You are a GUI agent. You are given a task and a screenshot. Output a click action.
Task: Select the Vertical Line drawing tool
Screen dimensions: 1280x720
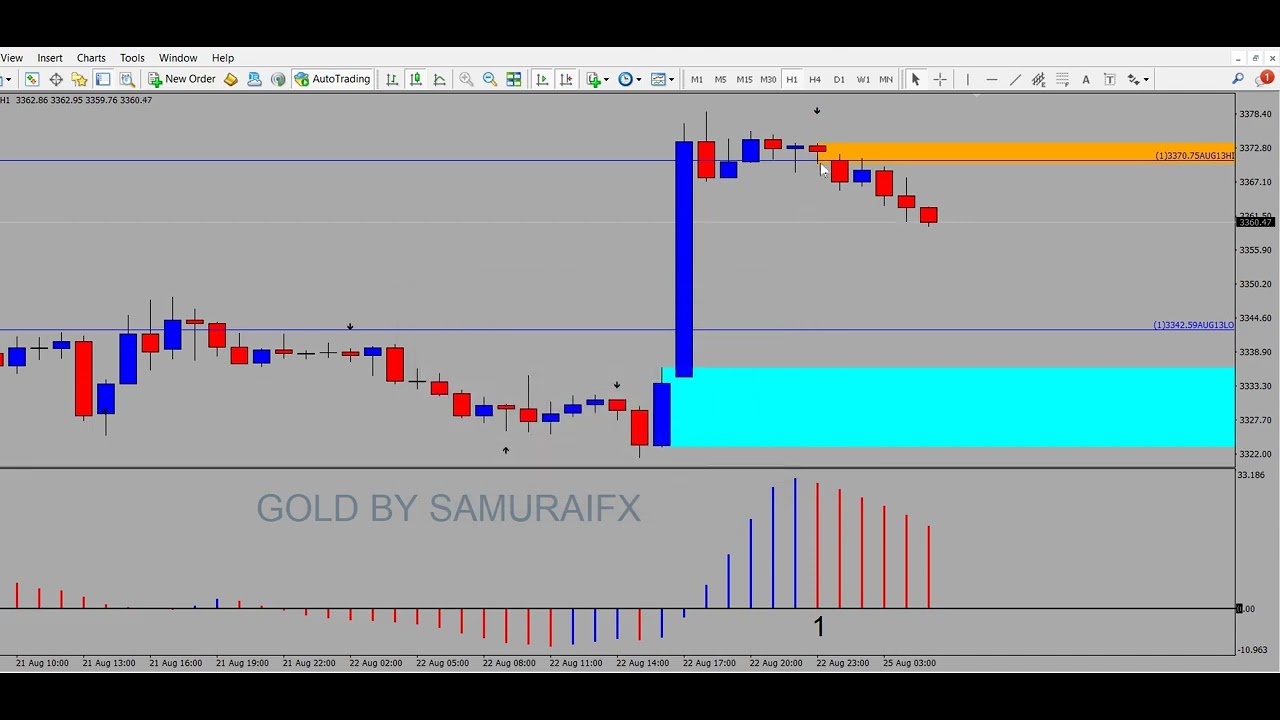(x=967, y=79)
